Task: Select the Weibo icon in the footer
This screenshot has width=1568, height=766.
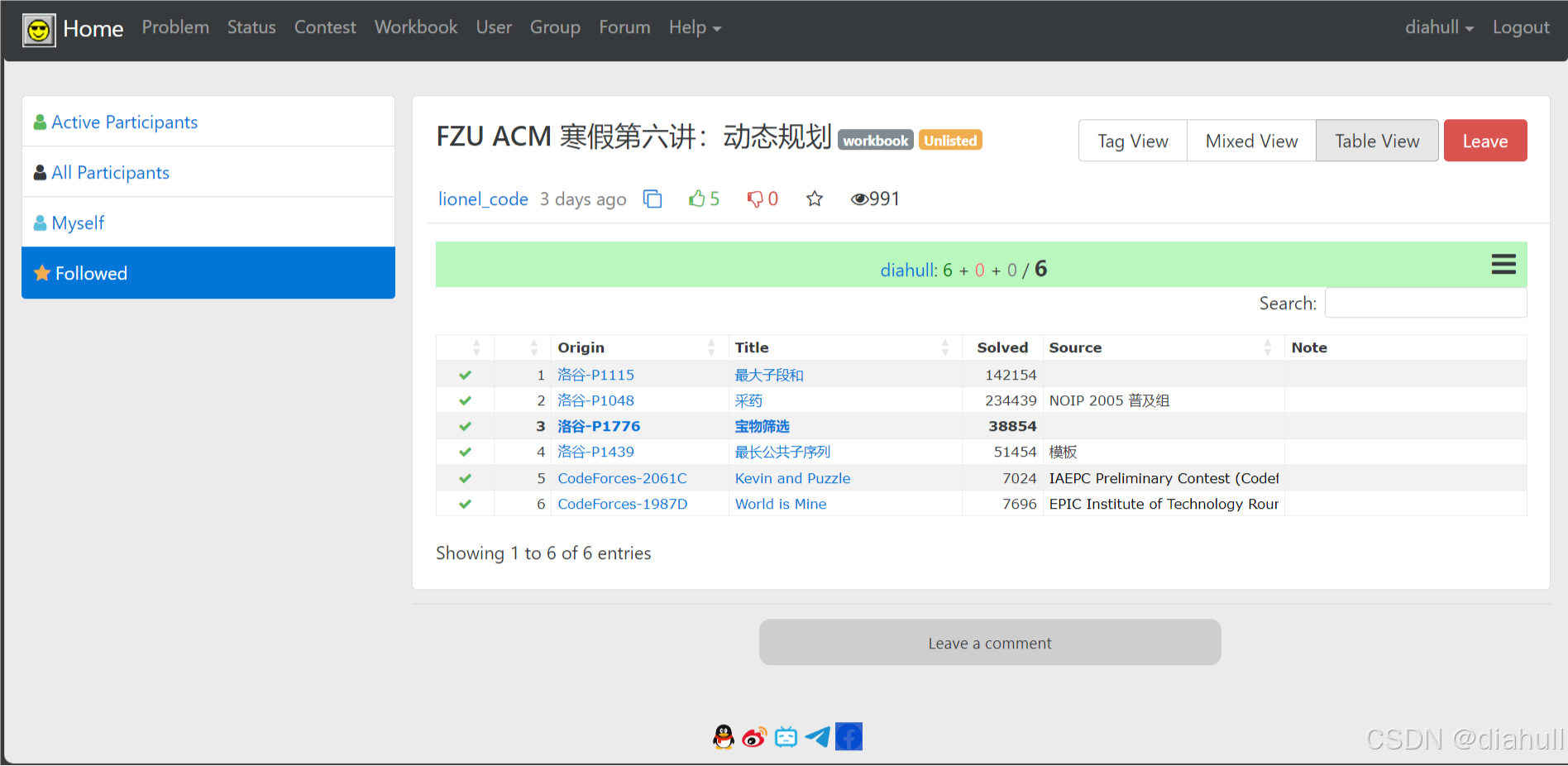Action: pyautogui.click(x=754, y=736)
